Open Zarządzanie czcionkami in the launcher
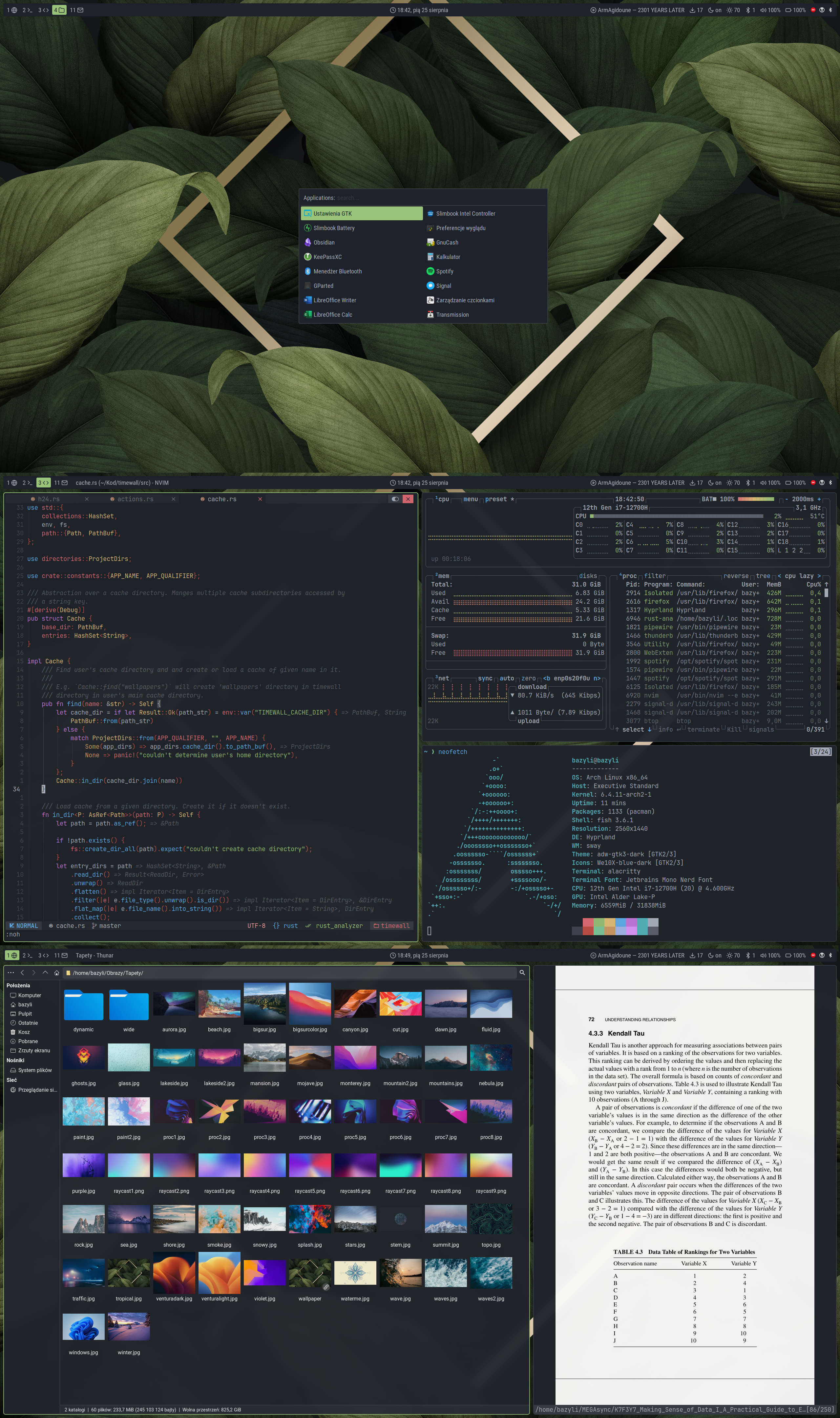This screenshot has width=840, height=1418. click(485, 300)
